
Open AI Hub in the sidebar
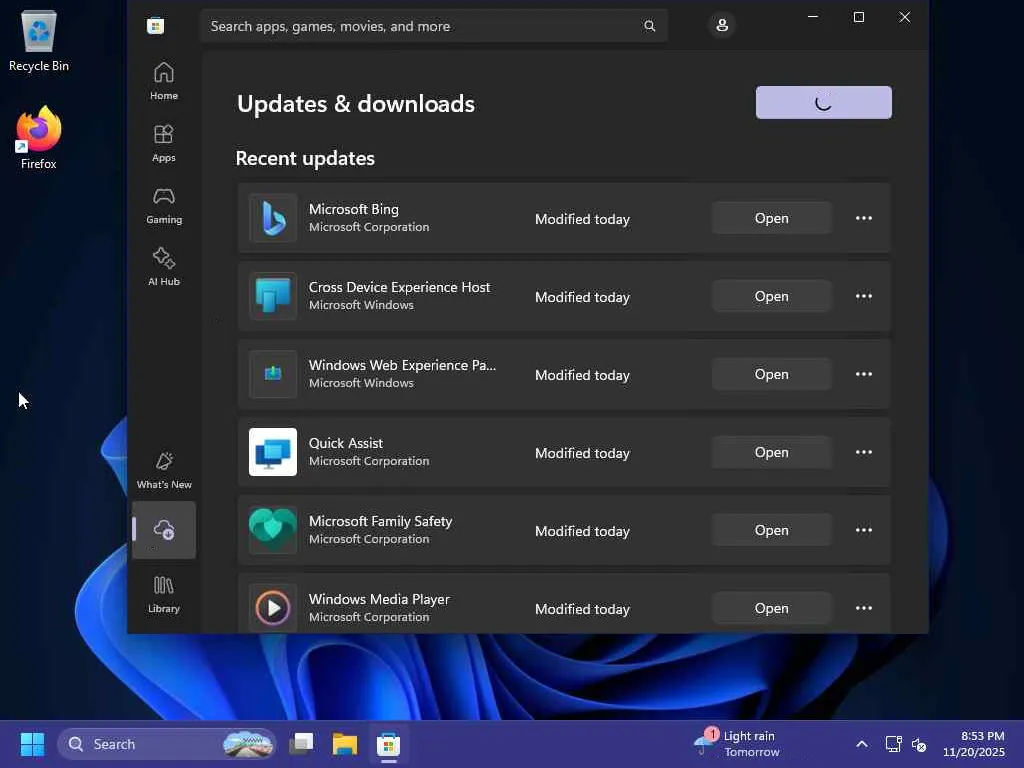click(164, 267)
